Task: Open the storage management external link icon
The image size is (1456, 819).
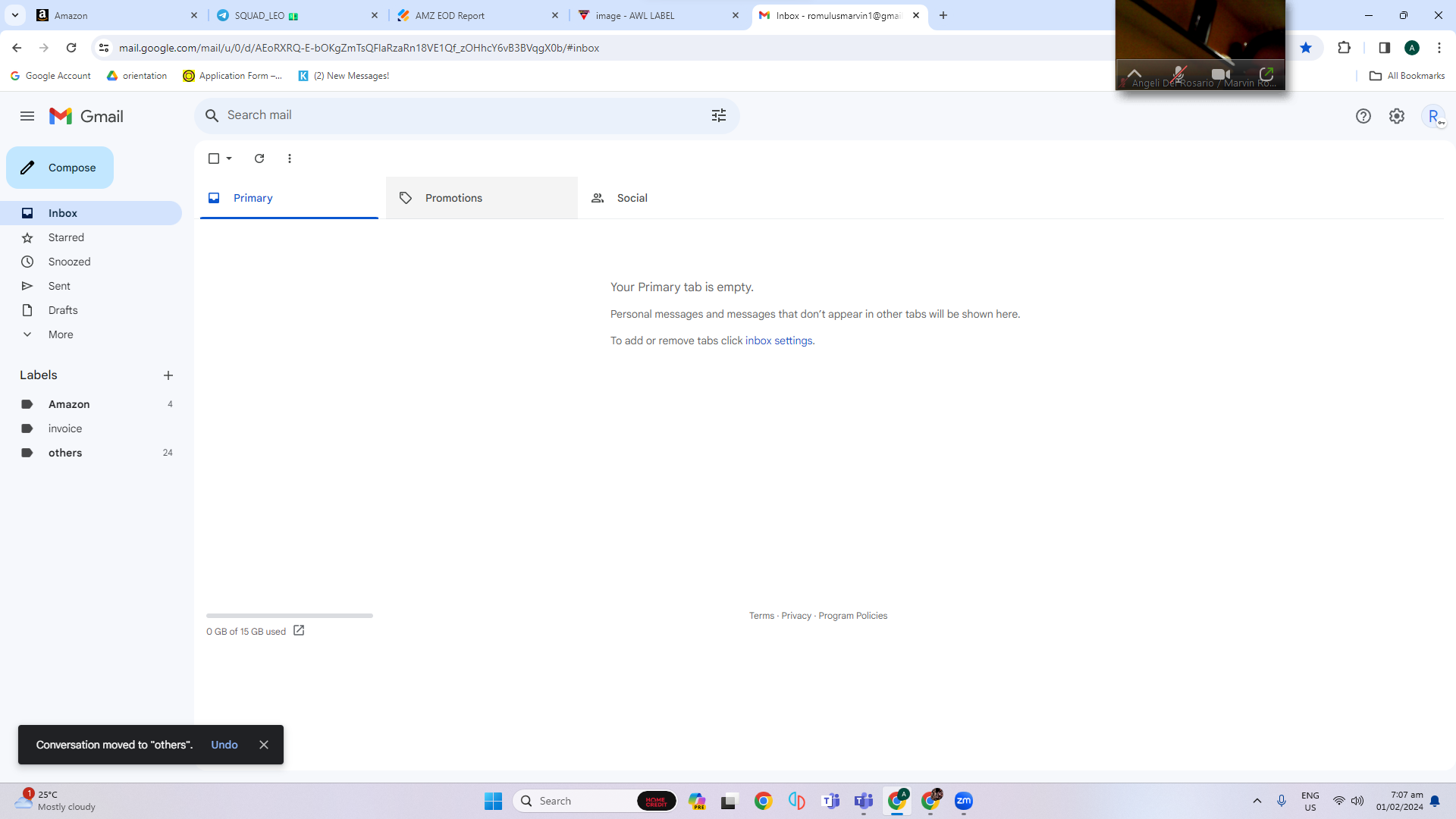Action: click(x=299, y=630)
